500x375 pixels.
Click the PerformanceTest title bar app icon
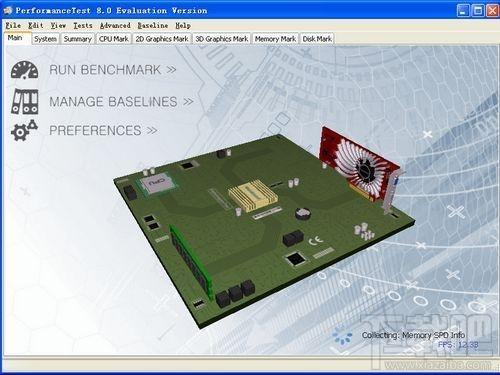click(7, 11)
